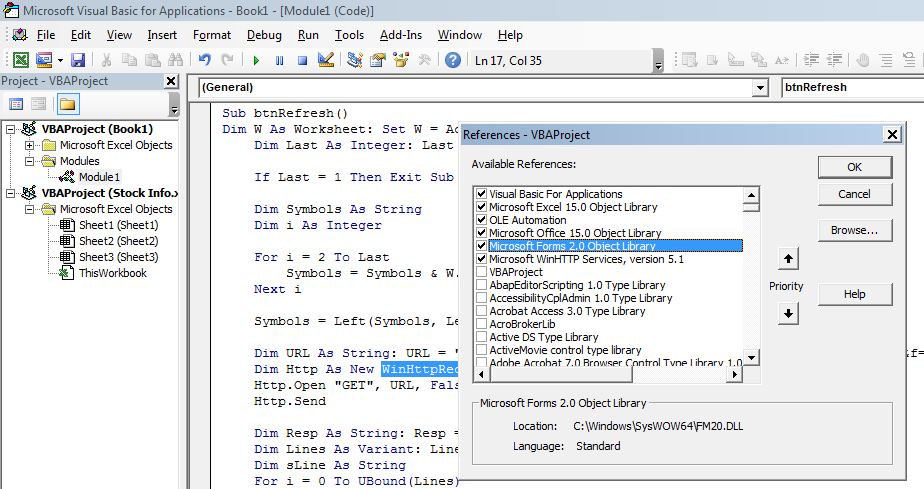Undo the last edit
Screen dimensions: 924x489
point(204,60)
